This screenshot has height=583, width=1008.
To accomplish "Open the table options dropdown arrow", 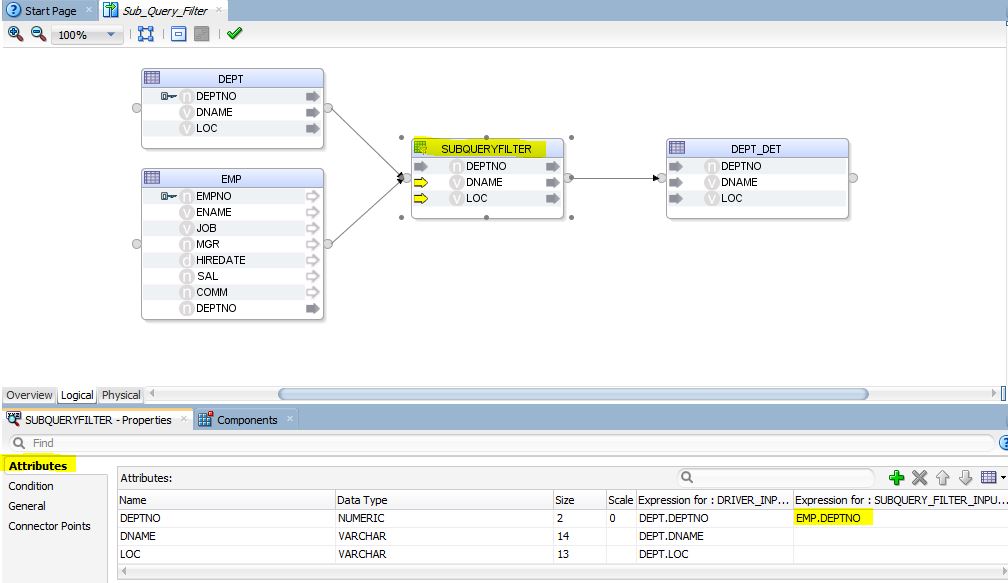I will click(1004, 477).
